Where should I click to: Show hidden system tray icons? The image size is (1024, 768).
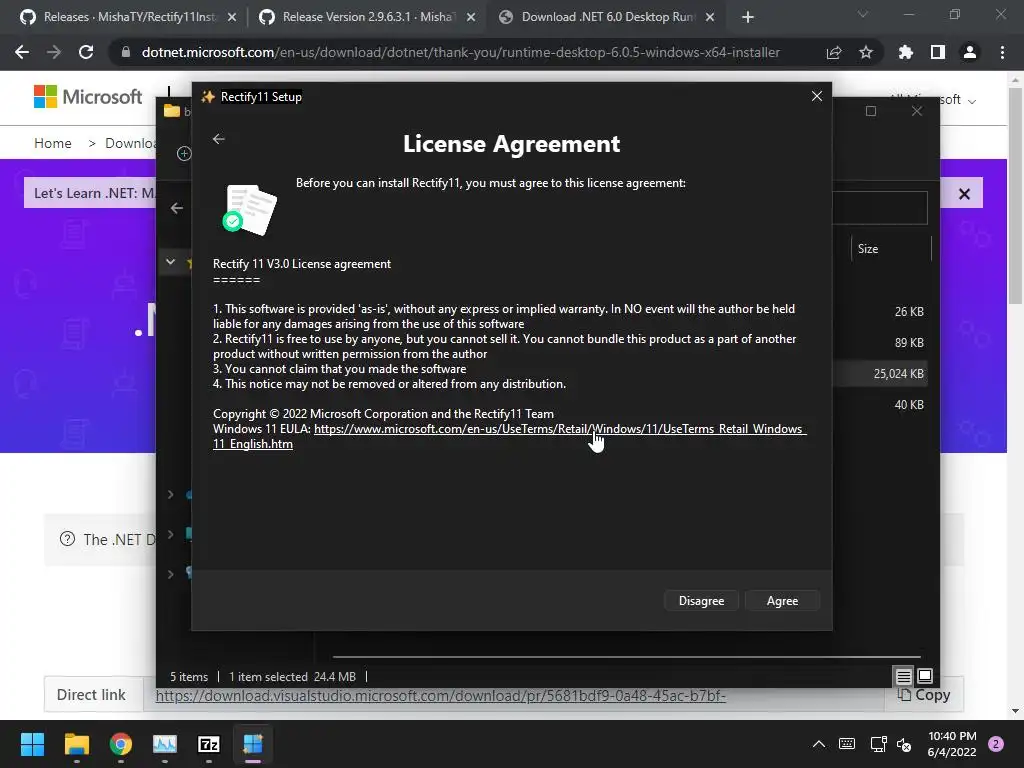(x=818, y=744)
